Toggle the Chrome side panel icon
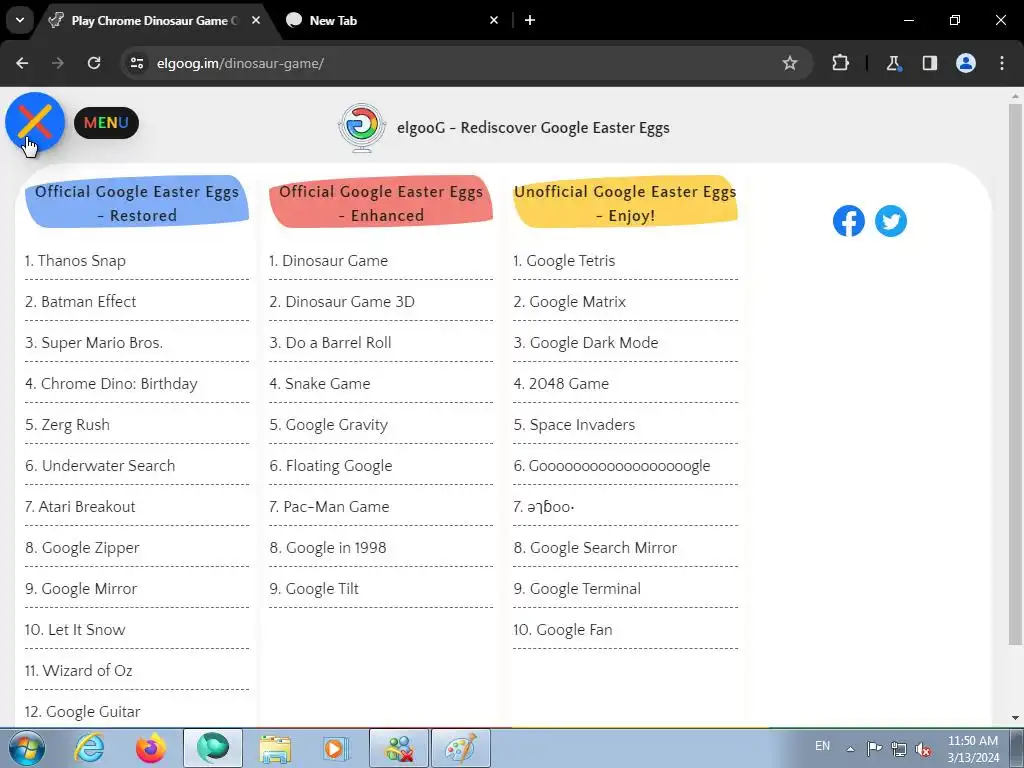The height and width of the screenshot is (768, 1024). pos(929,63)
